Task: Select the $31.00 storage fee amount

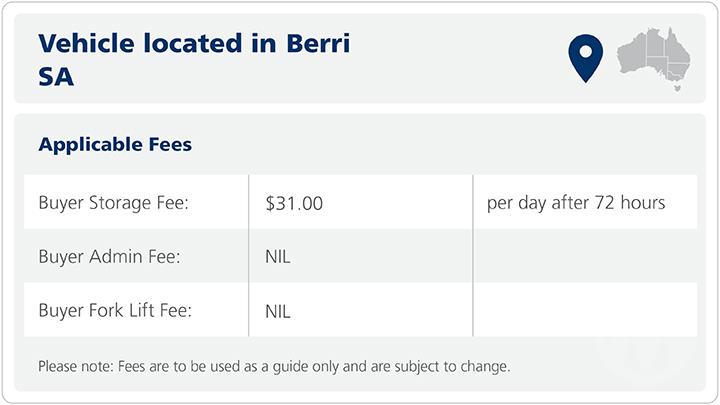Action: click(x=294, y=203)
